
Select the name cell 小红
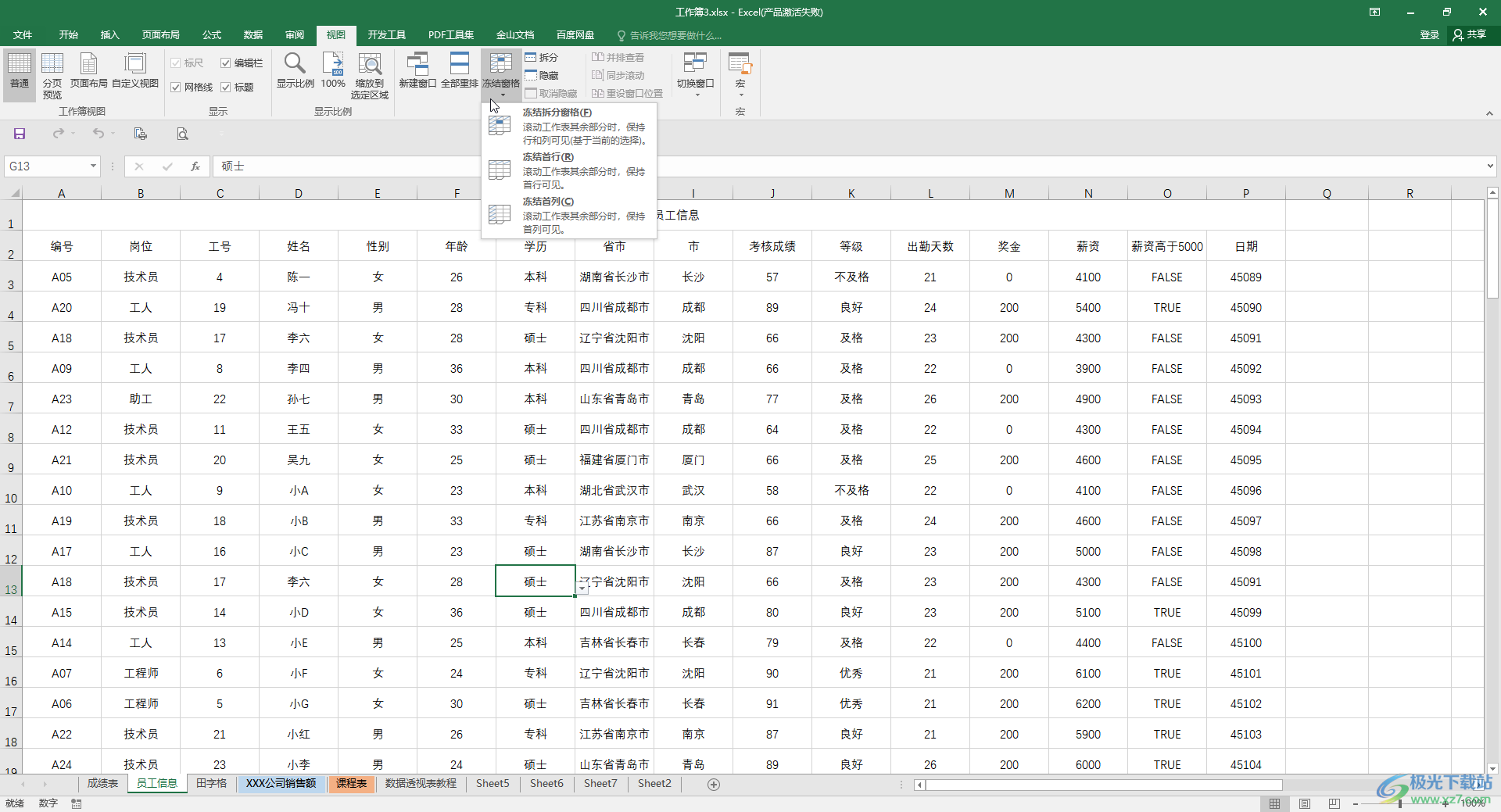[x=299, y=734]
